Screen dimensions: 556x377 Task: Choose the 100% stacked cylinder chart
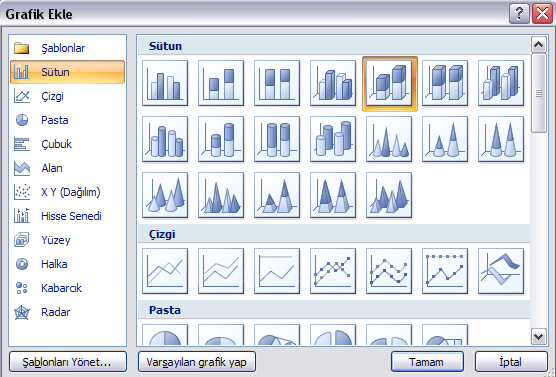tap(277, 139)
